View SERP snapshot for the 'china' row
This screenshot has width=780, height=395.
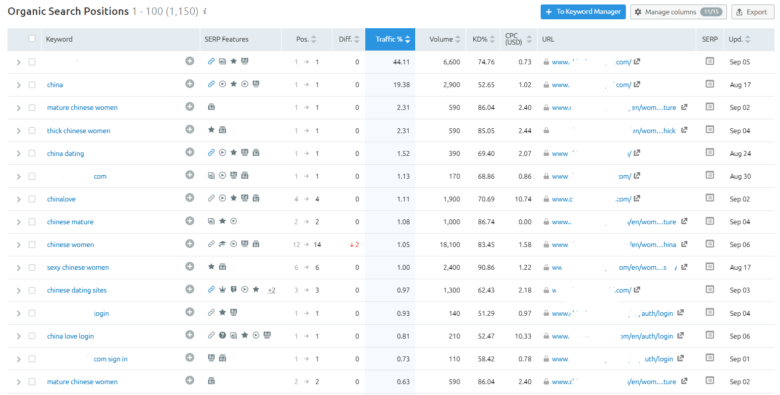point(710,84)
